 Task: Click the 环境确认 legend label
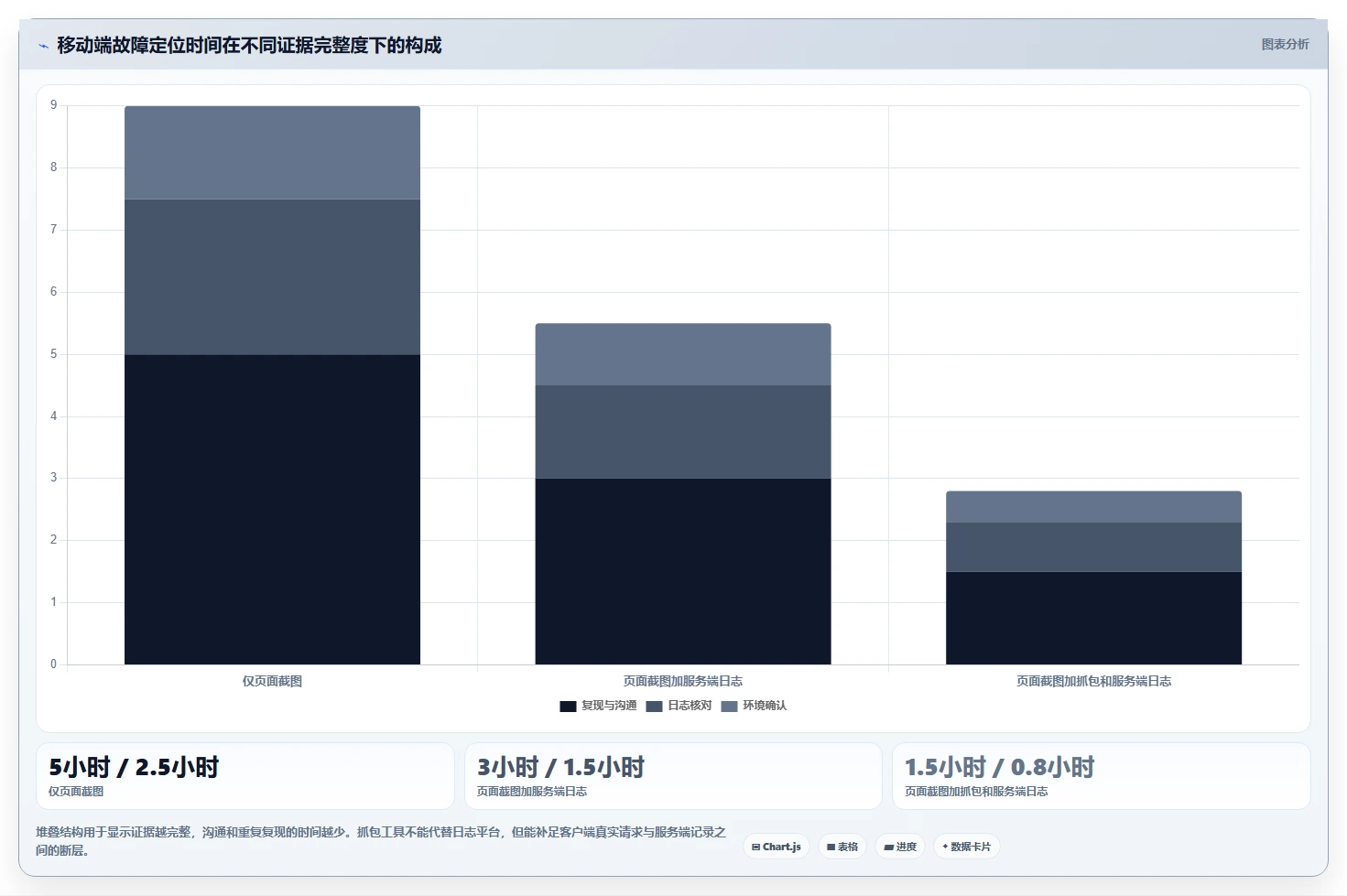pos(765,706)
